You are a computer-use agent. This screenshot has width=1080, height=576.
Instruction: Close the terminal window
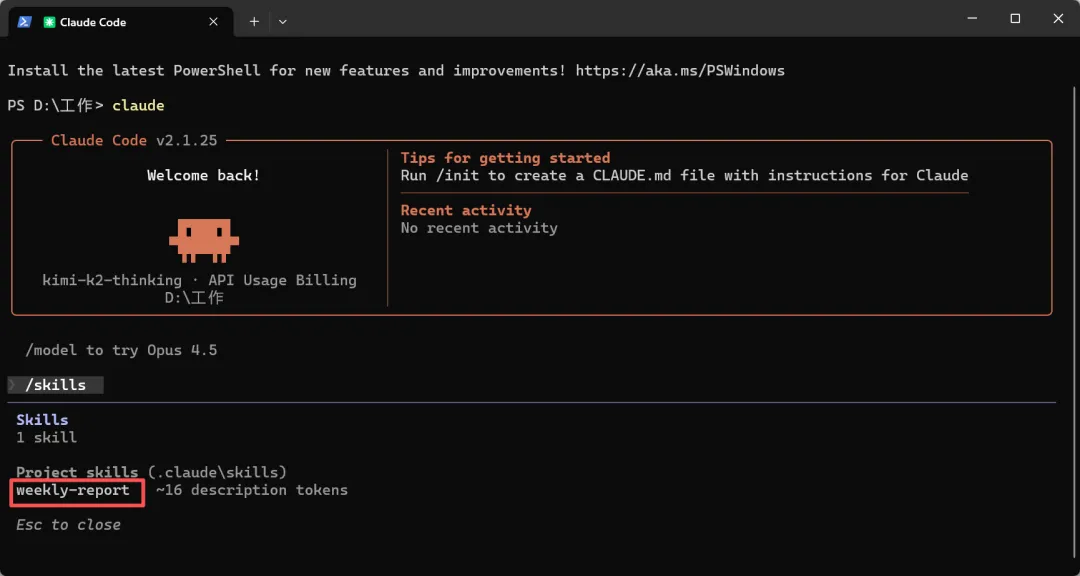tap(1059, 18)
